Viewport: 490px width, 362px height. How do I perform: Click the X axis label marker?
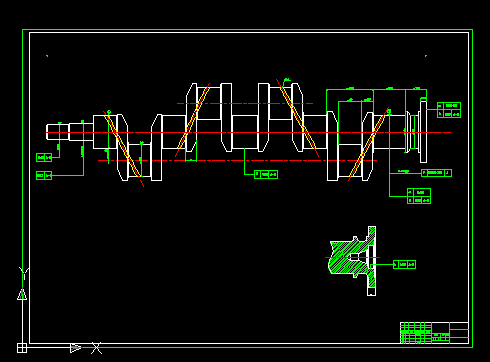point(96,348)
